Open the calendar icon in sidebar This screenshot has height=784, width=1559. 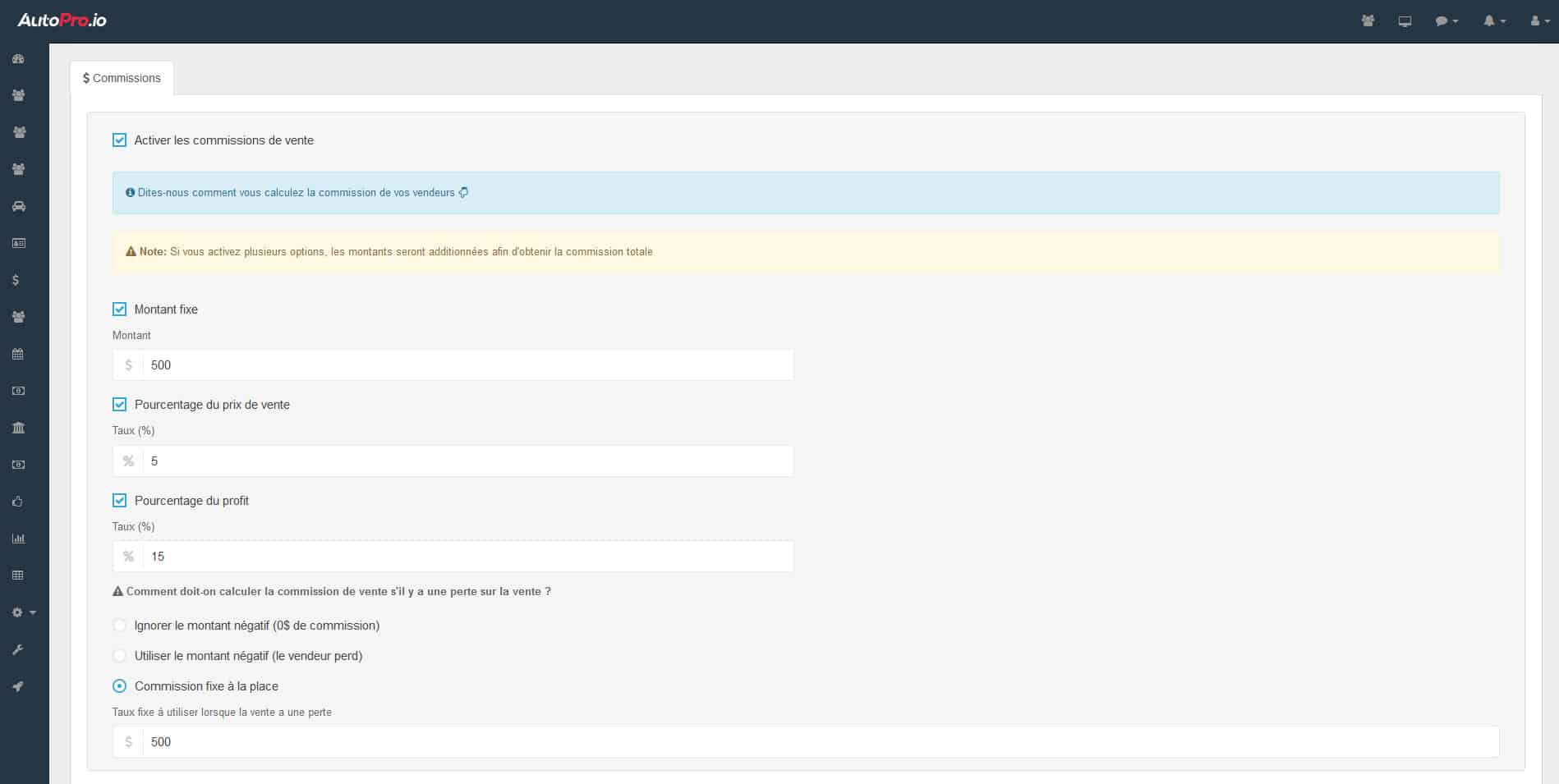coord(18,354)
